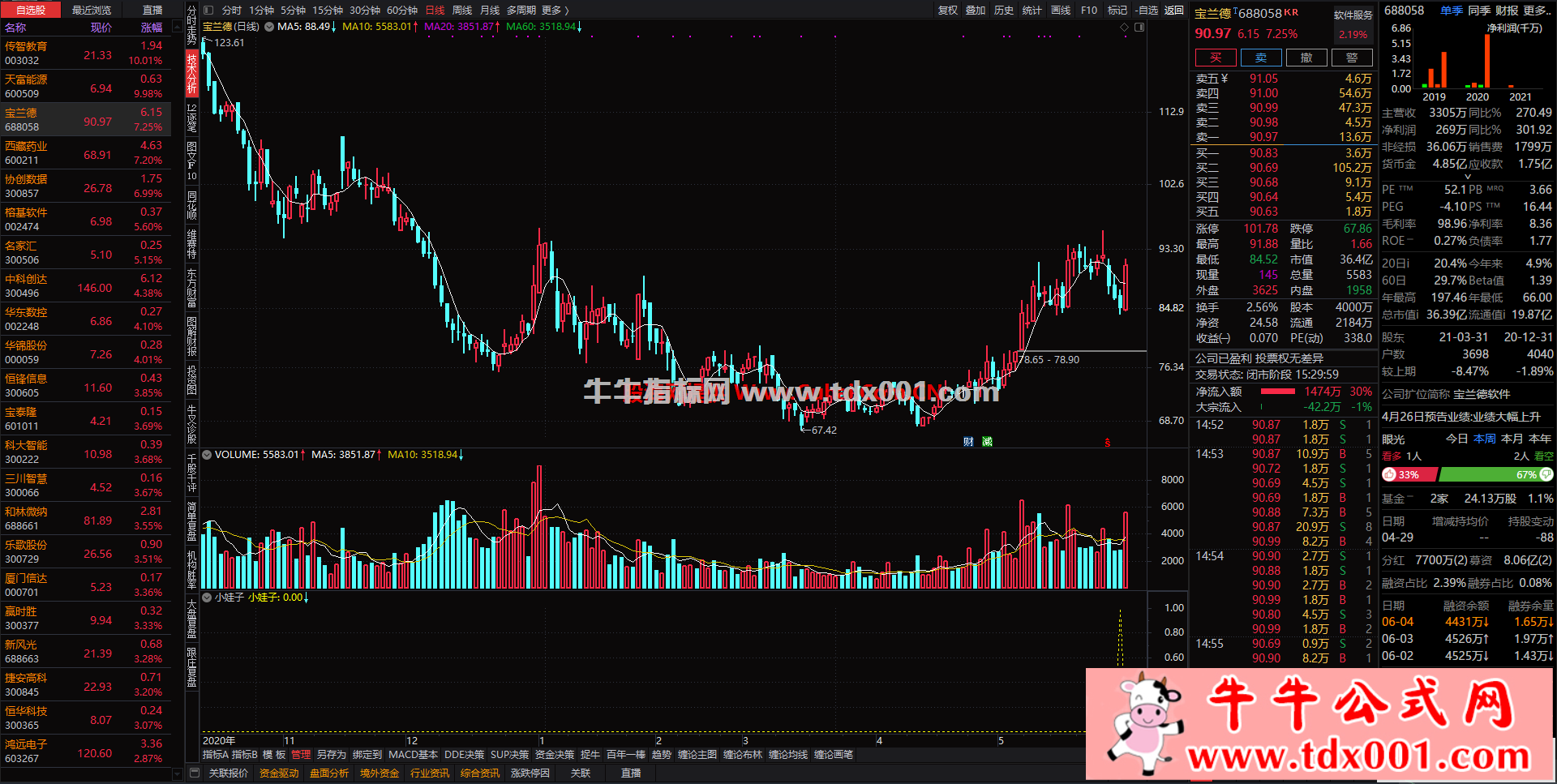Click the blue 卖 sell button
Viewport: 1557px width, 784px height.
pos(1261,58)
